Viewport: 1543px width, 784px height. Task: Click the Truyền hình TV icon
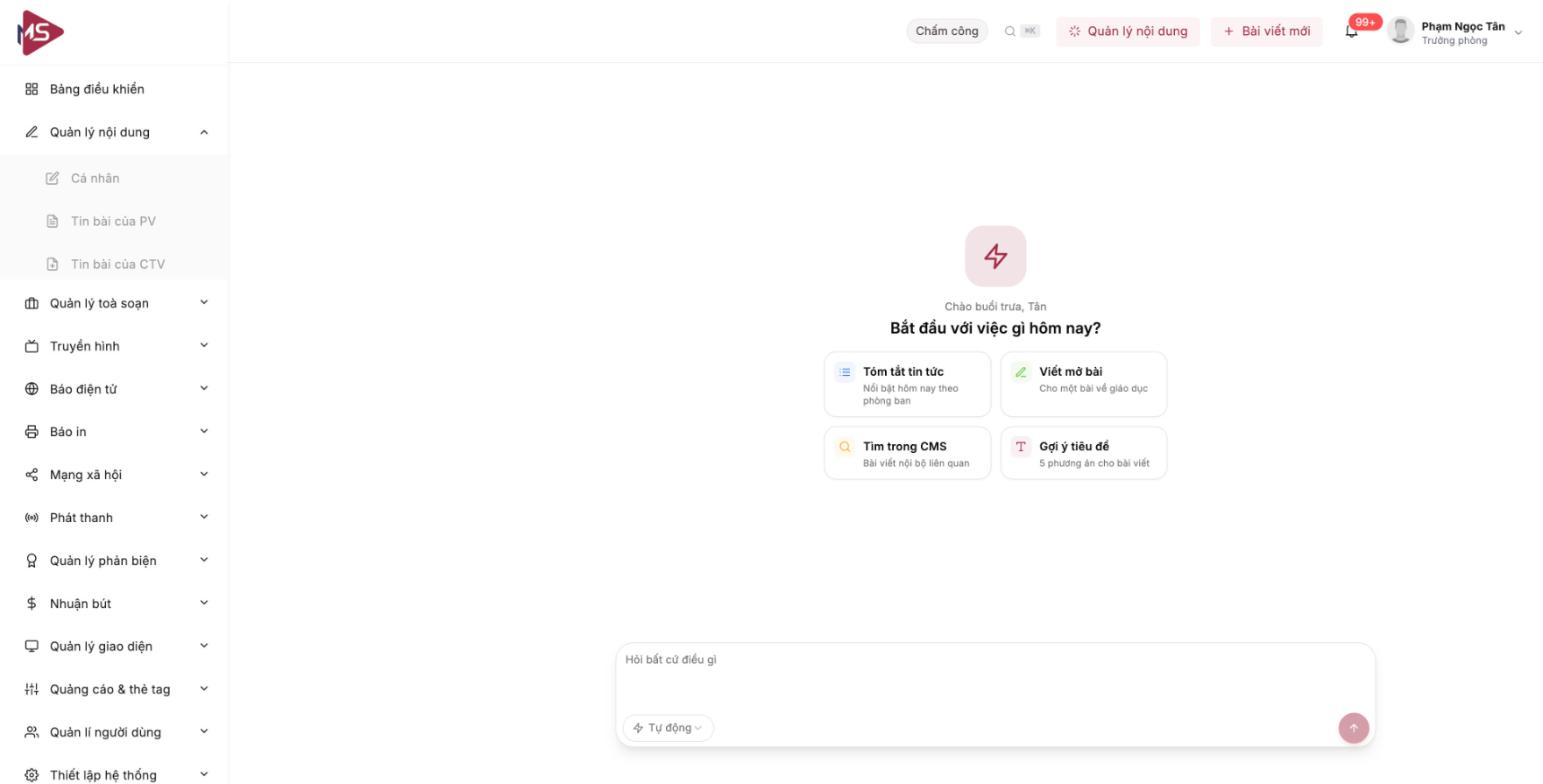coord(31,346)
